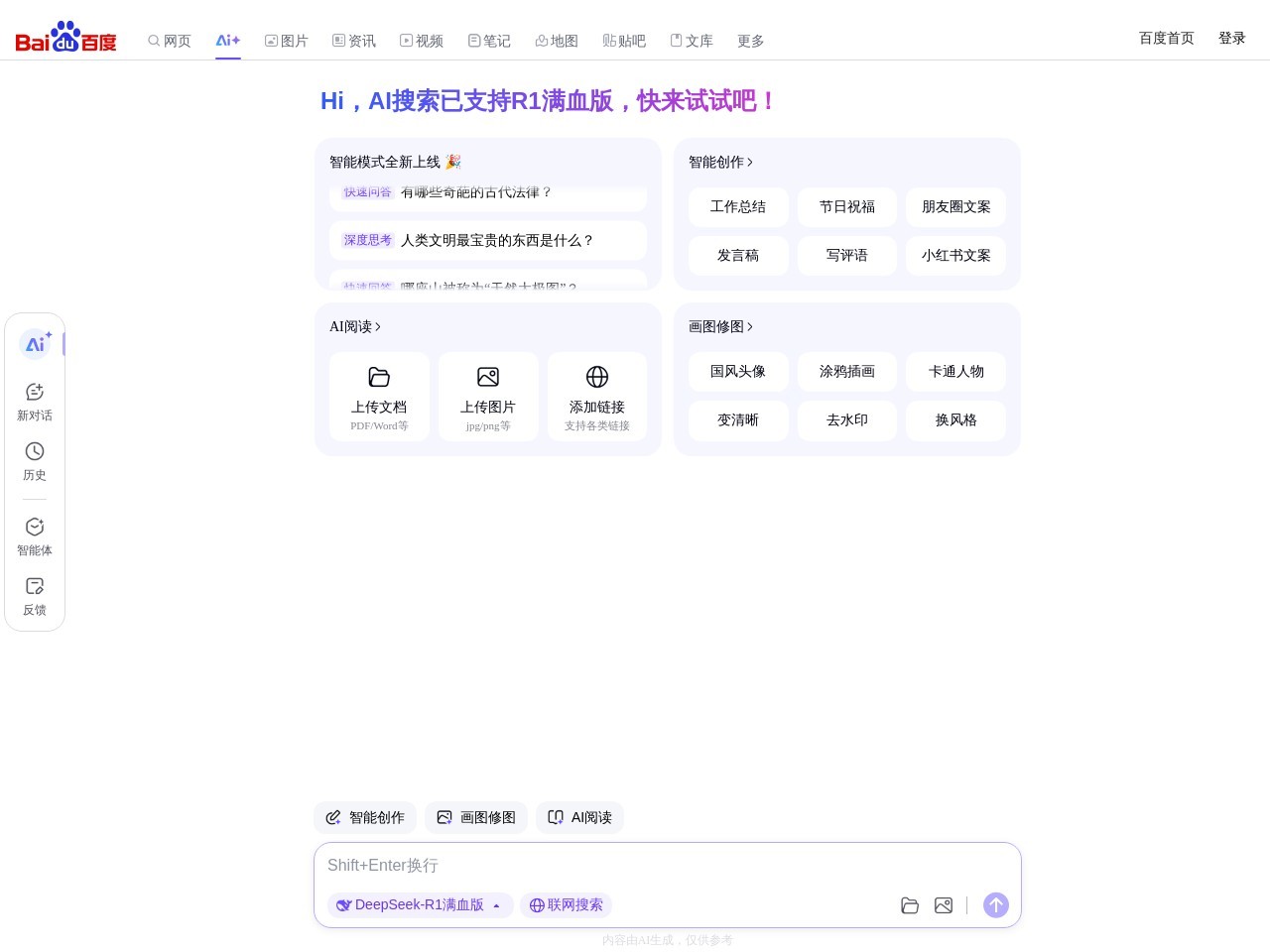Select the 上传图片 image upload icon
Viewport: 1270px width, 952px height.
pos(488,377)
